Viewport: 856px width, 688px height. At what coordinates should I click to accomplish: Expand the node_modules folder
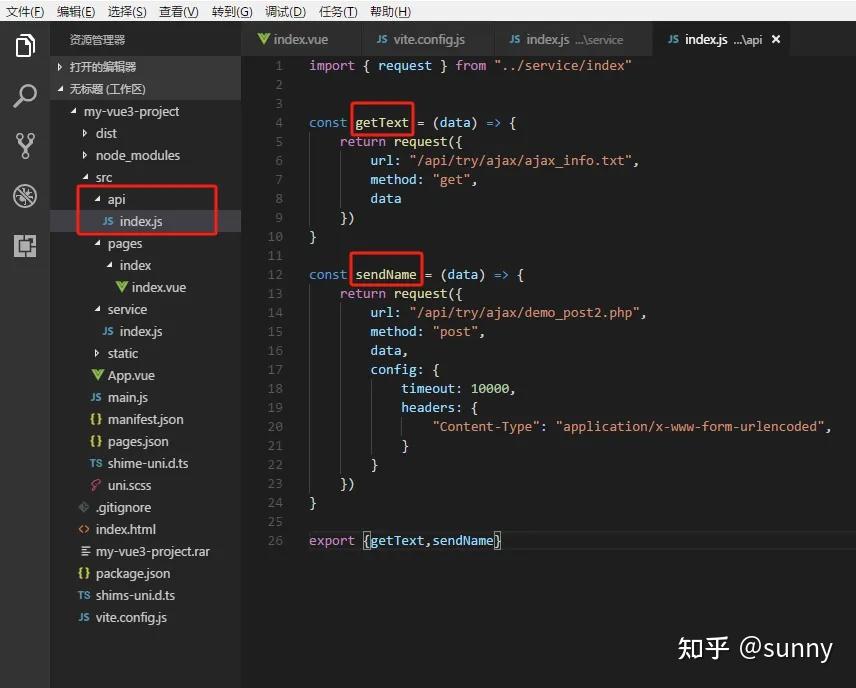pyautogui.click(x=87, y=155)
